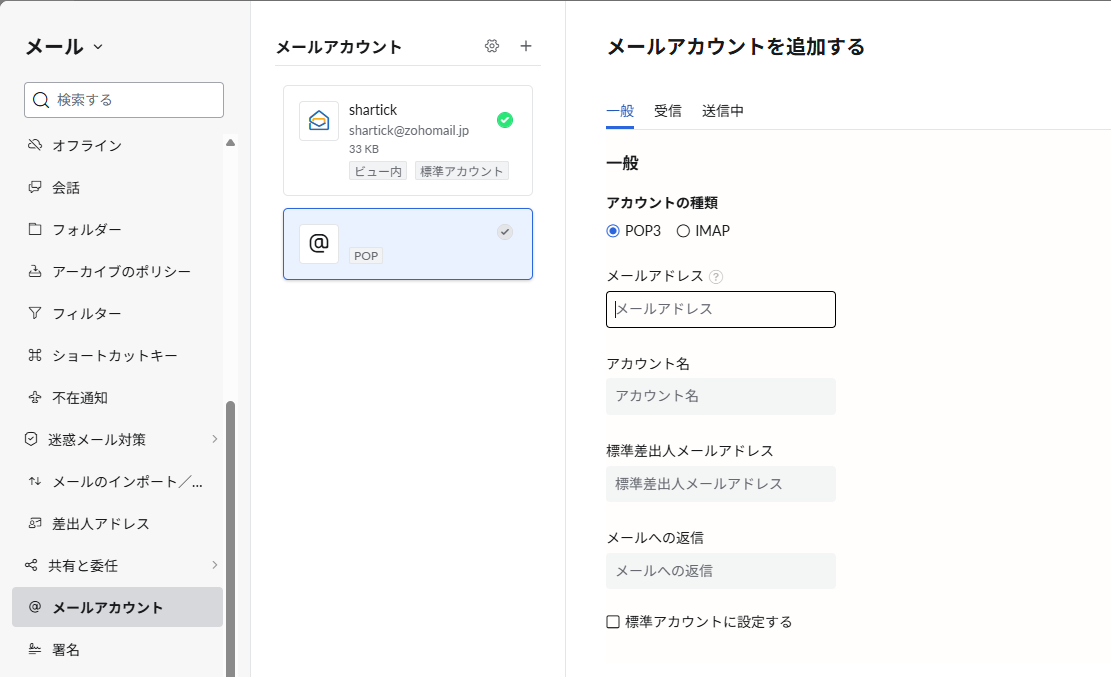Click the help icon beside メールアドレス label
This screenshot has height=677, width=1111.
click(716, 277)
